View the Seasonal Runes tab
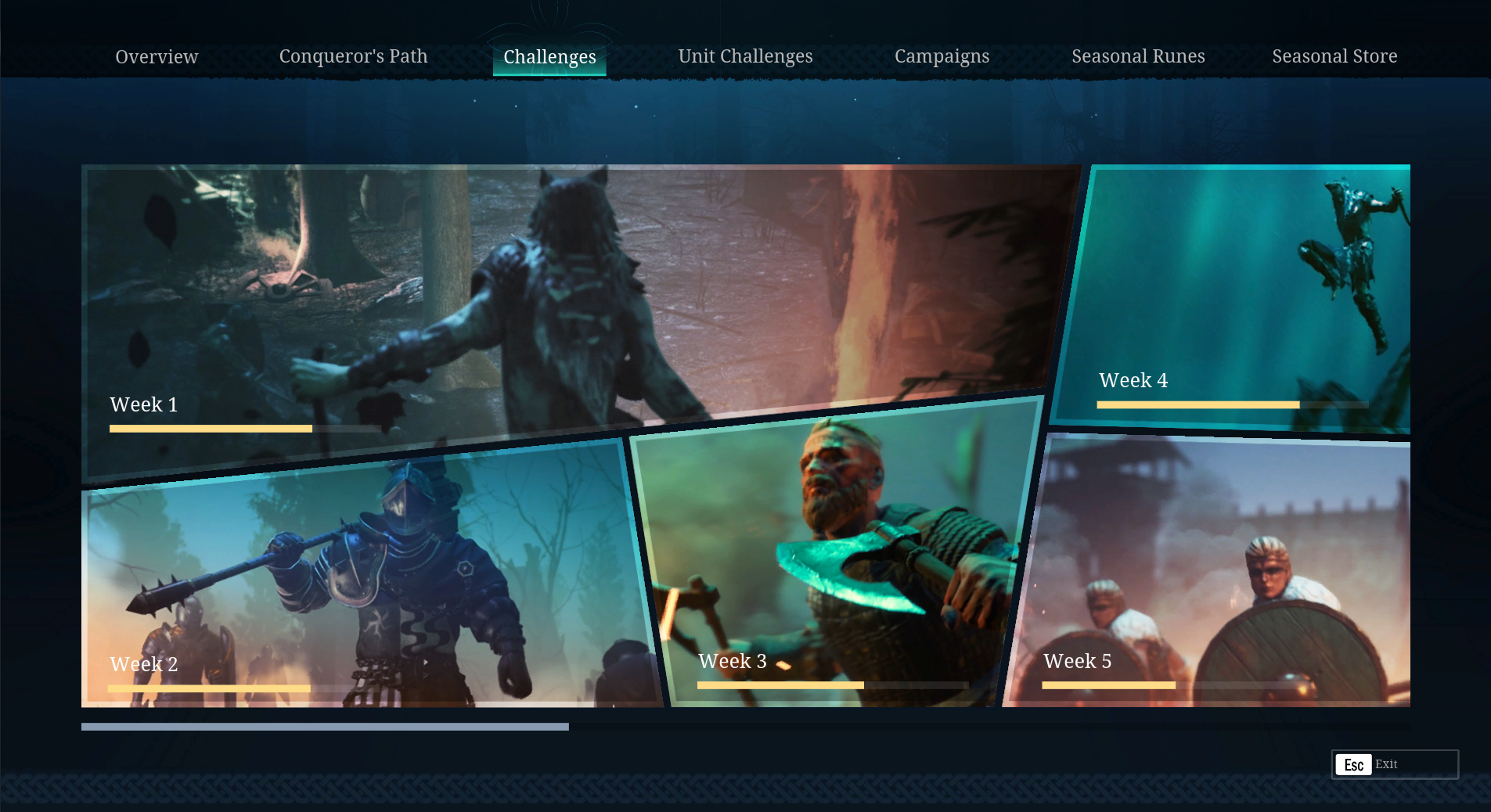The width and height of the screenshot is (1491, 812). (1138, 56)
